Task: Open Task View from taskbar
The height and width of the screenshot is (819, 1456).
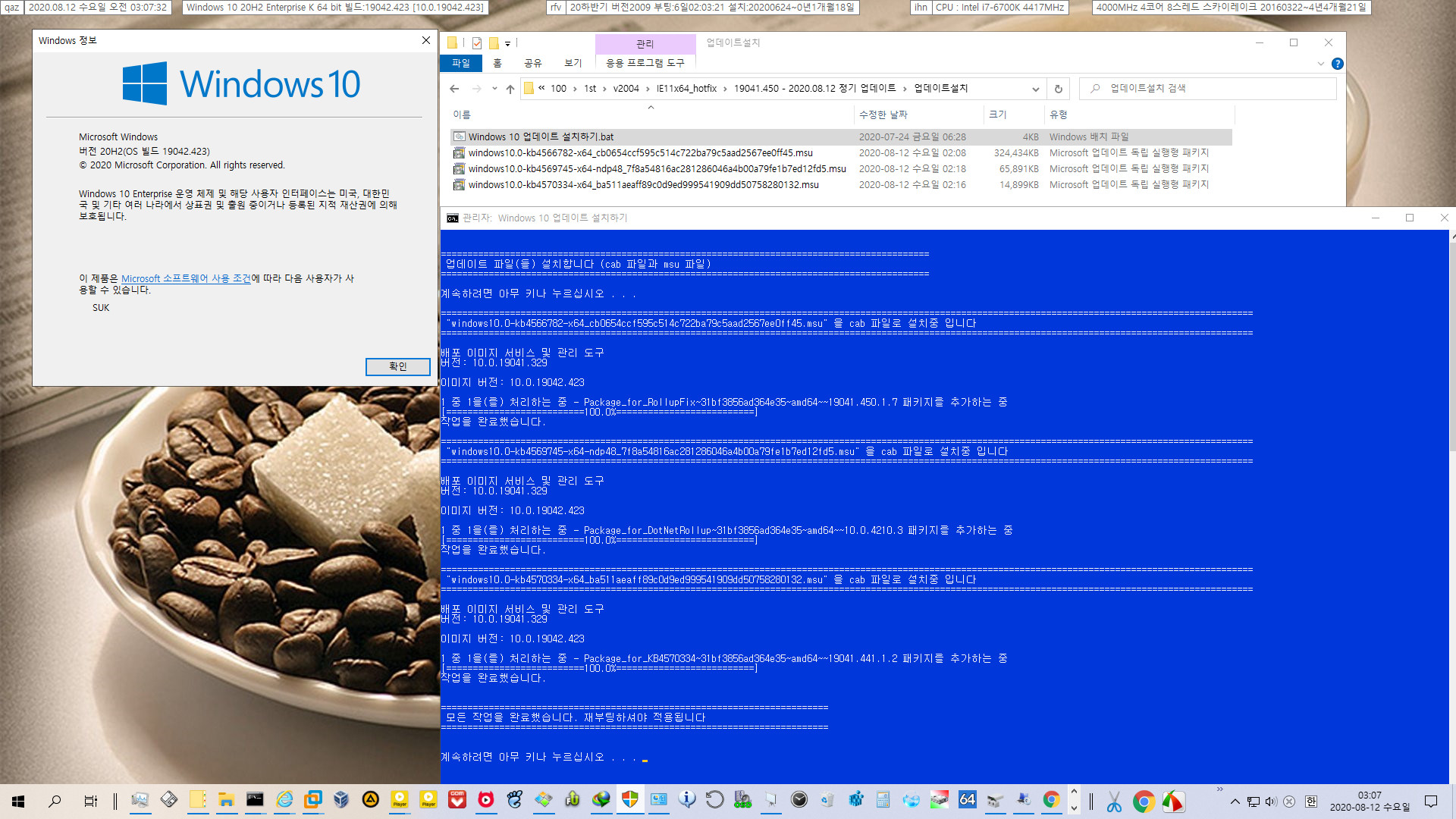Action: pos(90,801)
